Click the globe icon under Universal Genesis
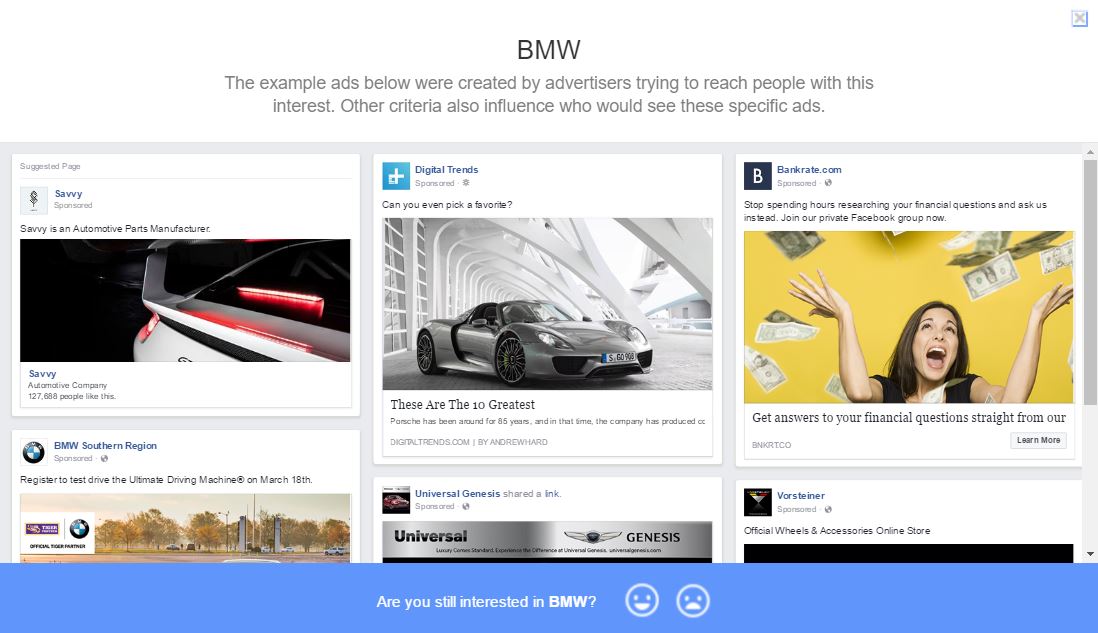Screen dimensions: 1098x633 click(x=466, y=506)
